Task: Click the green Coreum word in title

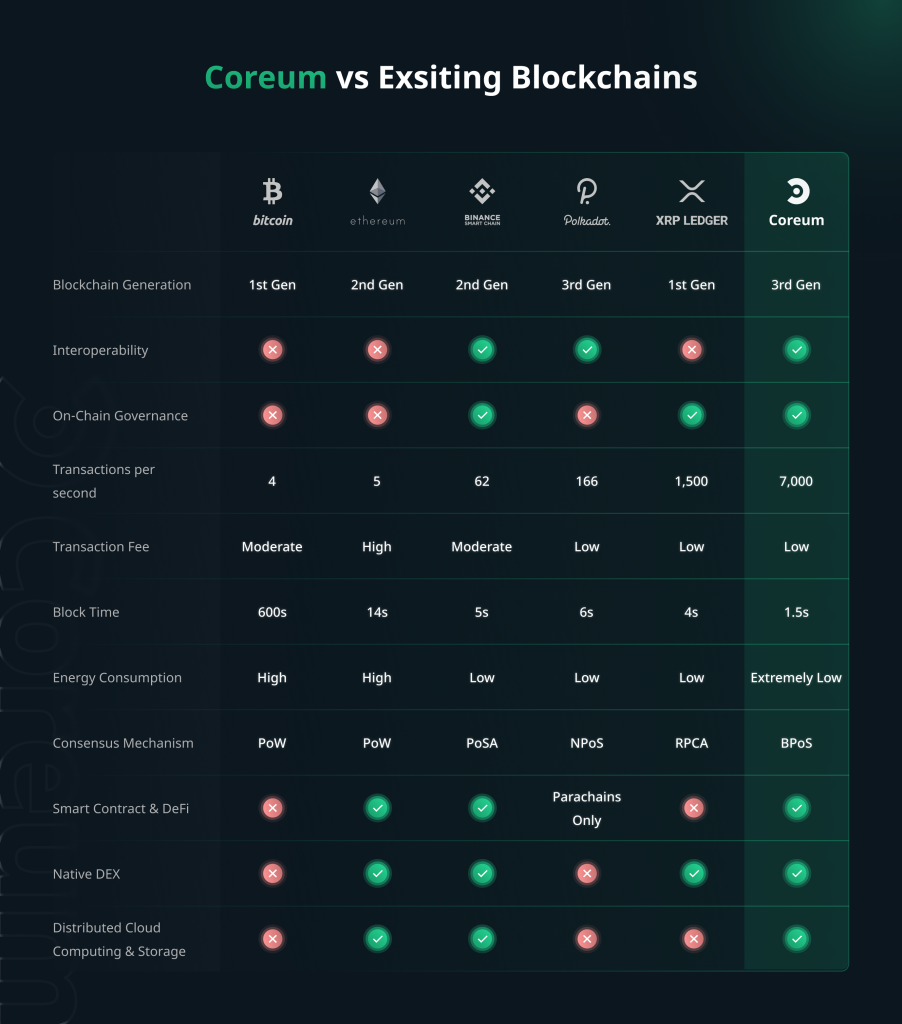Action: coord(265,78)
